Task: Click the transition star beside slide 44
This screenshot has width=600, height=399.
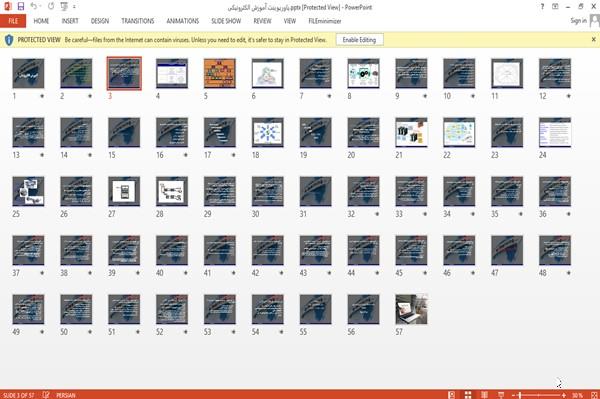Action: tap(377, 273)
